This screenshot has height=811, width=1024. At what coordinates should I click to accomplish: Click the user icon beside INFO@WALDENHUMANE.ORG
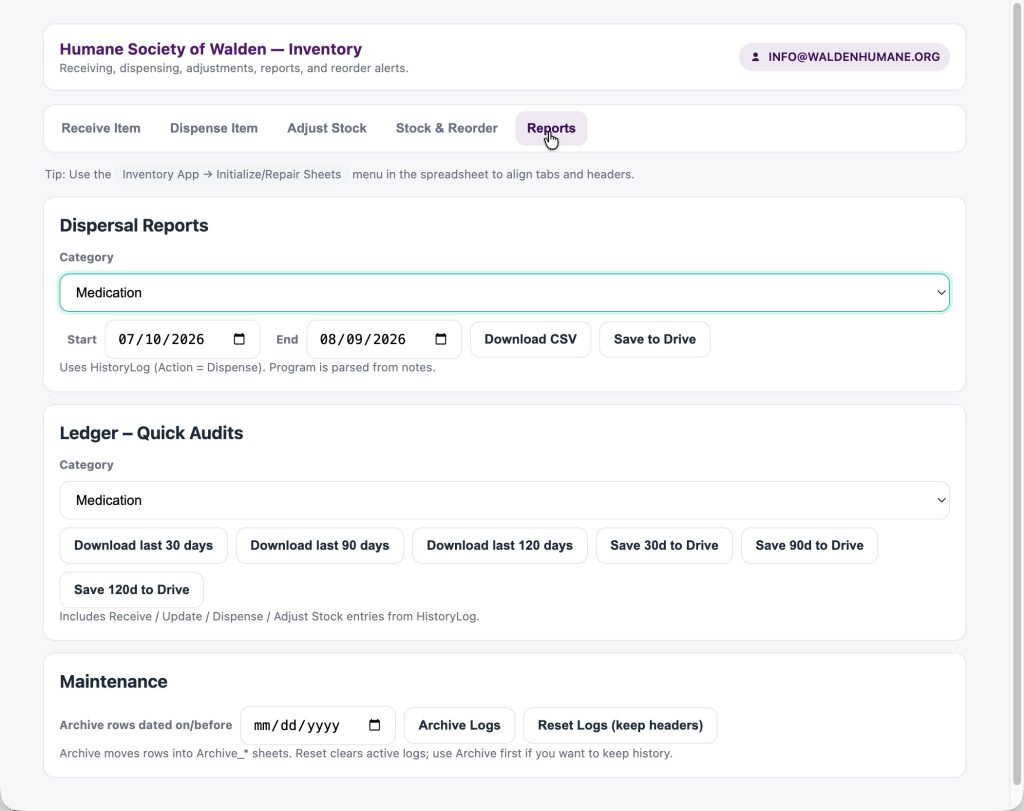click(755, 57)
